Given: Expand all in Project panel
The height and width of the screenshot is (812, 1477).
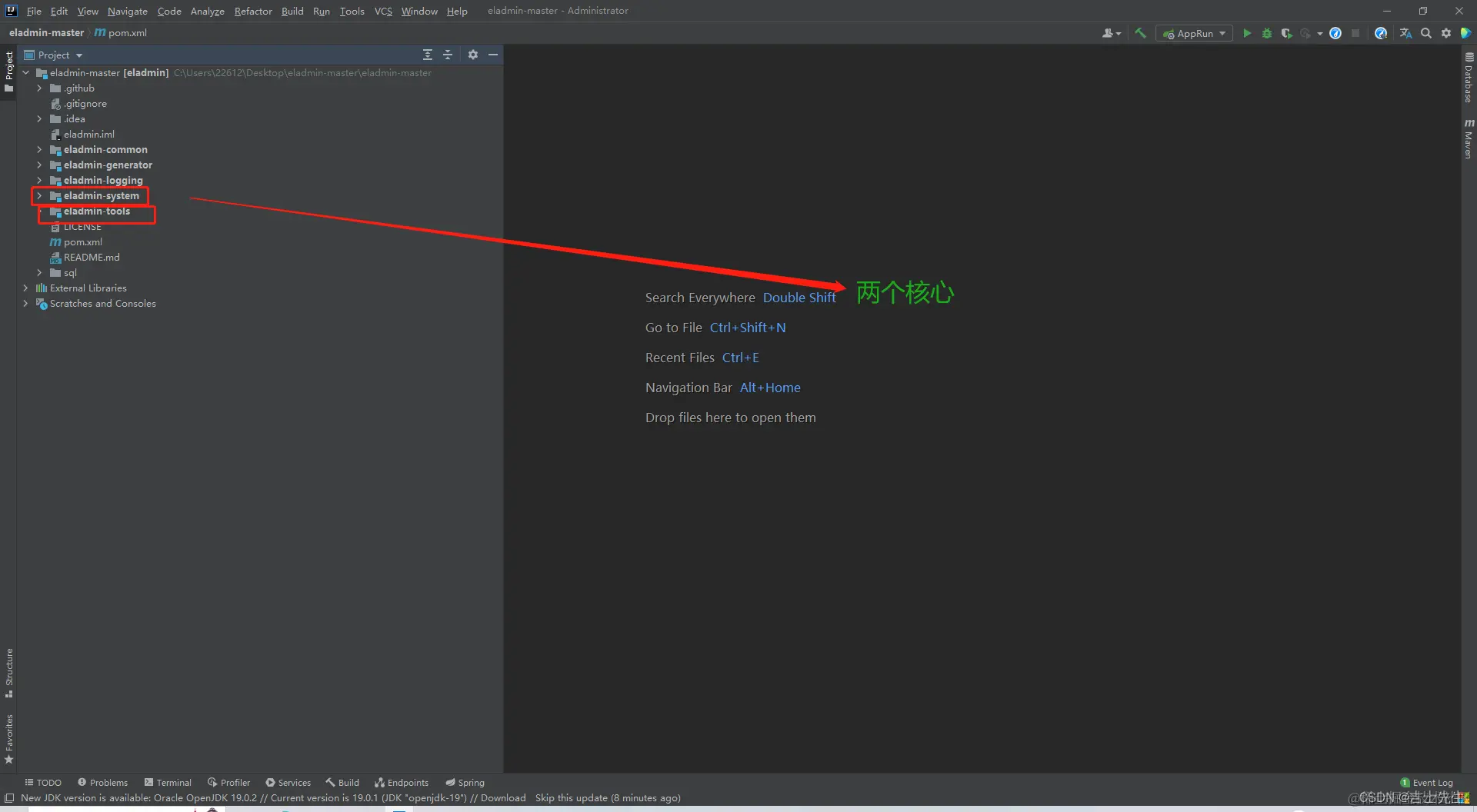Looking at the screenshot, I should point(428,55).
